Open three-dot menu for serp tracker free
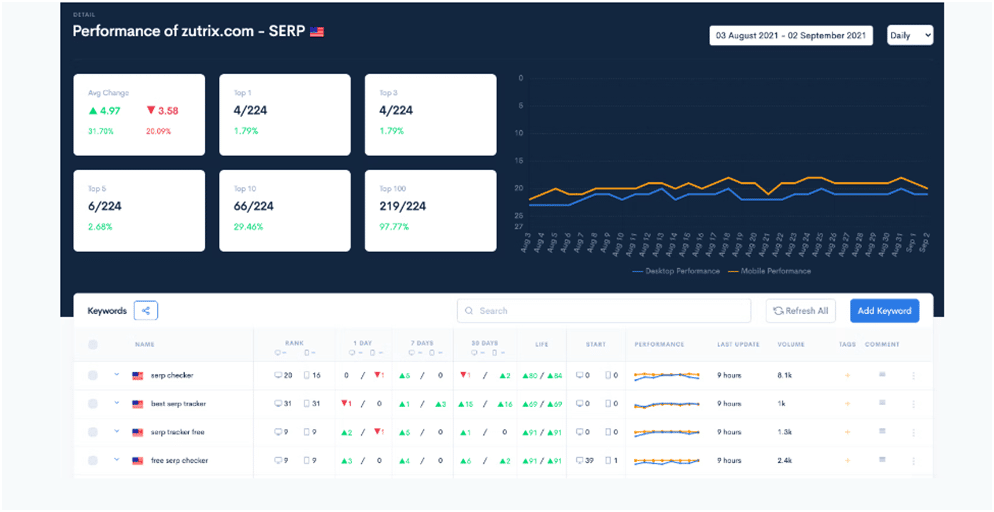Image resolution: width=994 pixels, height=512 pixels. tap(913, 432)
